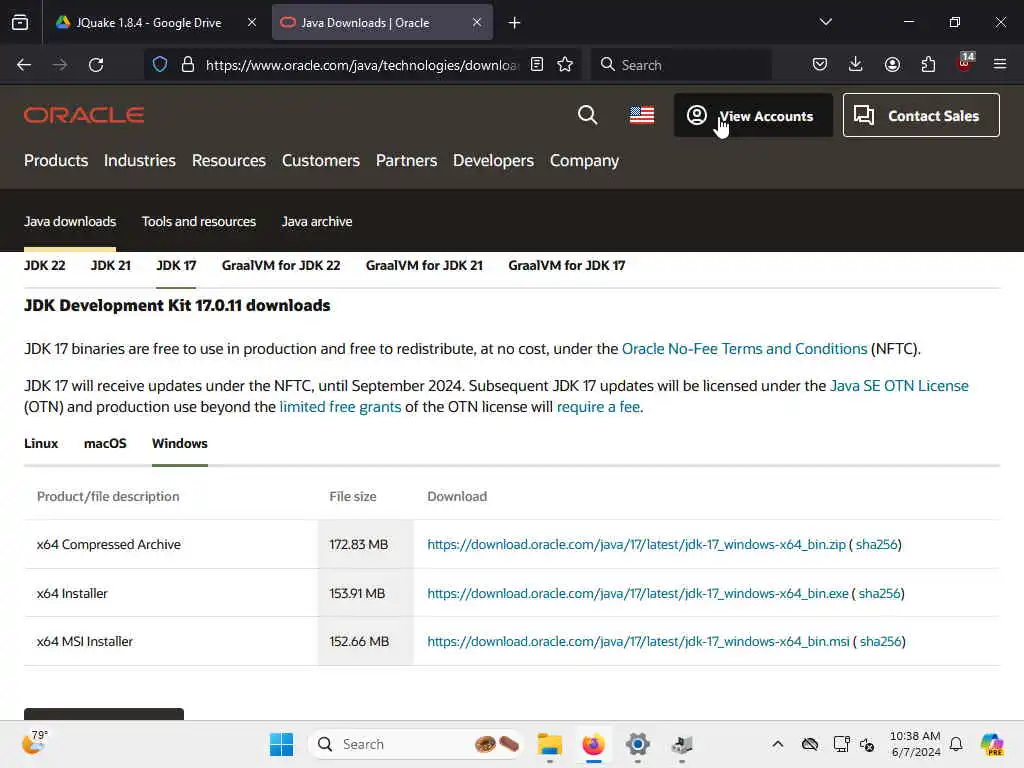Viewport: 1024px width, 768px height.
Task: Open sha256 link for x64 Compressed Archive
Action: tap(876, 545)
